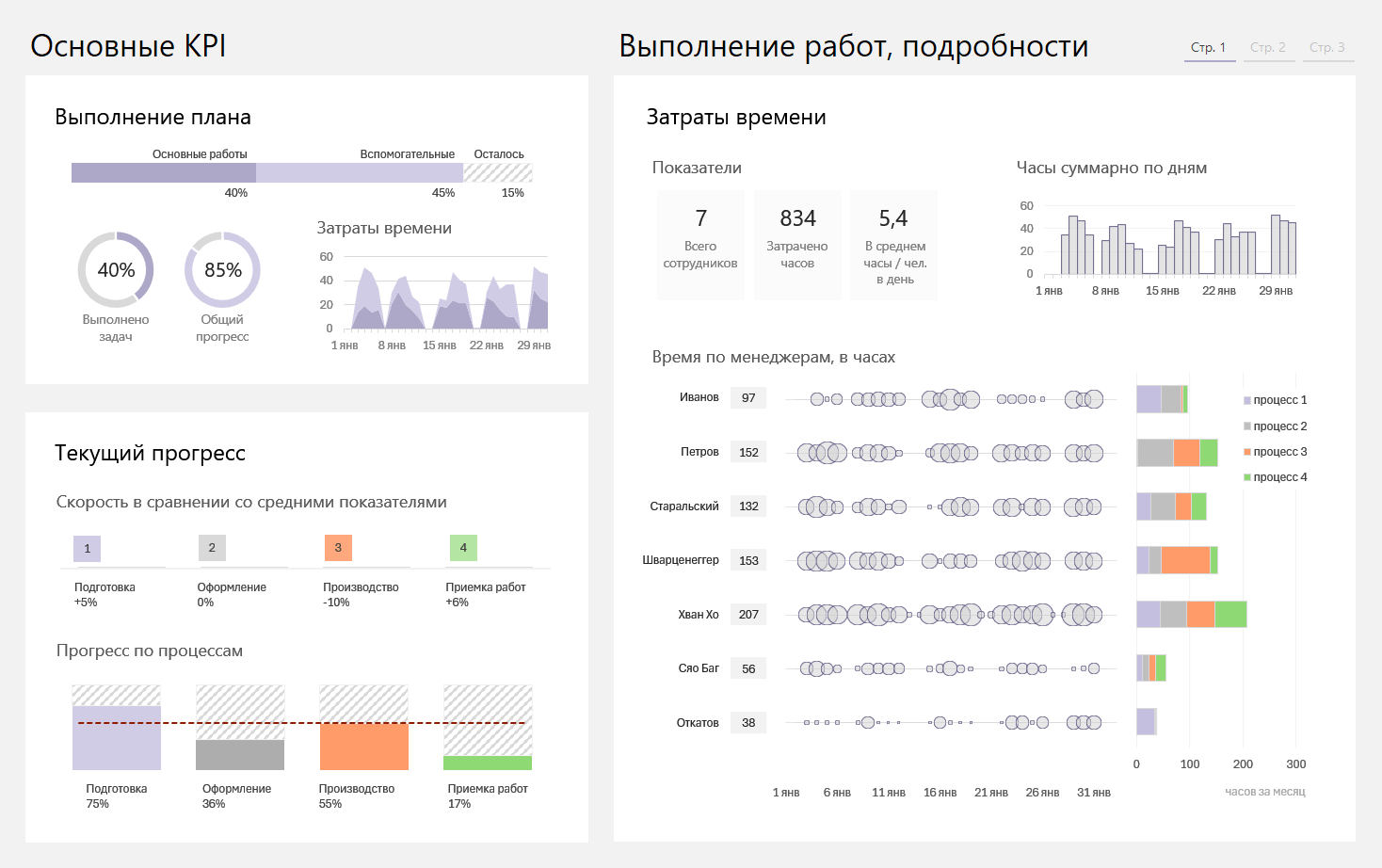1382x868 pixels.
Task: Click the процесс 1 legend swatch
Action: 1247,400
